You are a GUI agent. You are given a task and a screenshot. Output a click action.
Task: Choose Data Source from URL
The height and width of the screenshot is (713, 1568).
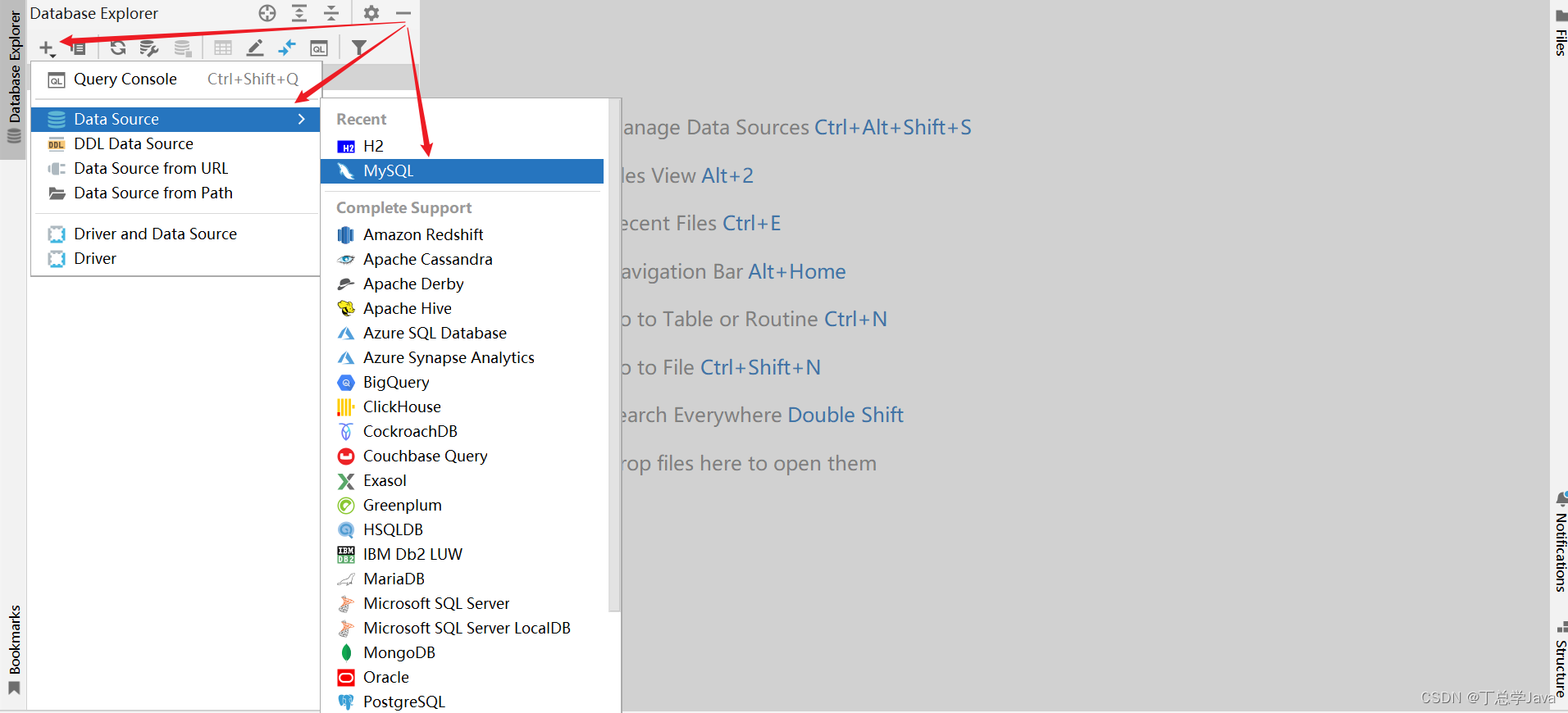click(175, 169)
